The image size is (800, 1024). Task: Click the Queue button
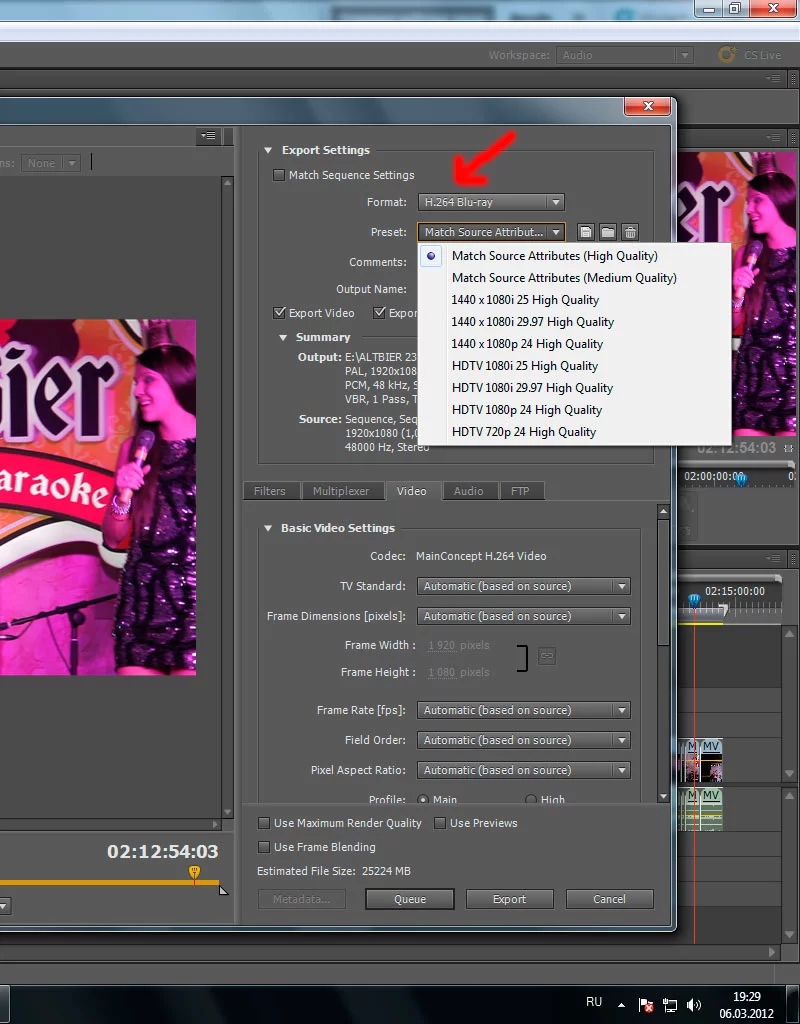pyautogui.click(x=410, y=899)
